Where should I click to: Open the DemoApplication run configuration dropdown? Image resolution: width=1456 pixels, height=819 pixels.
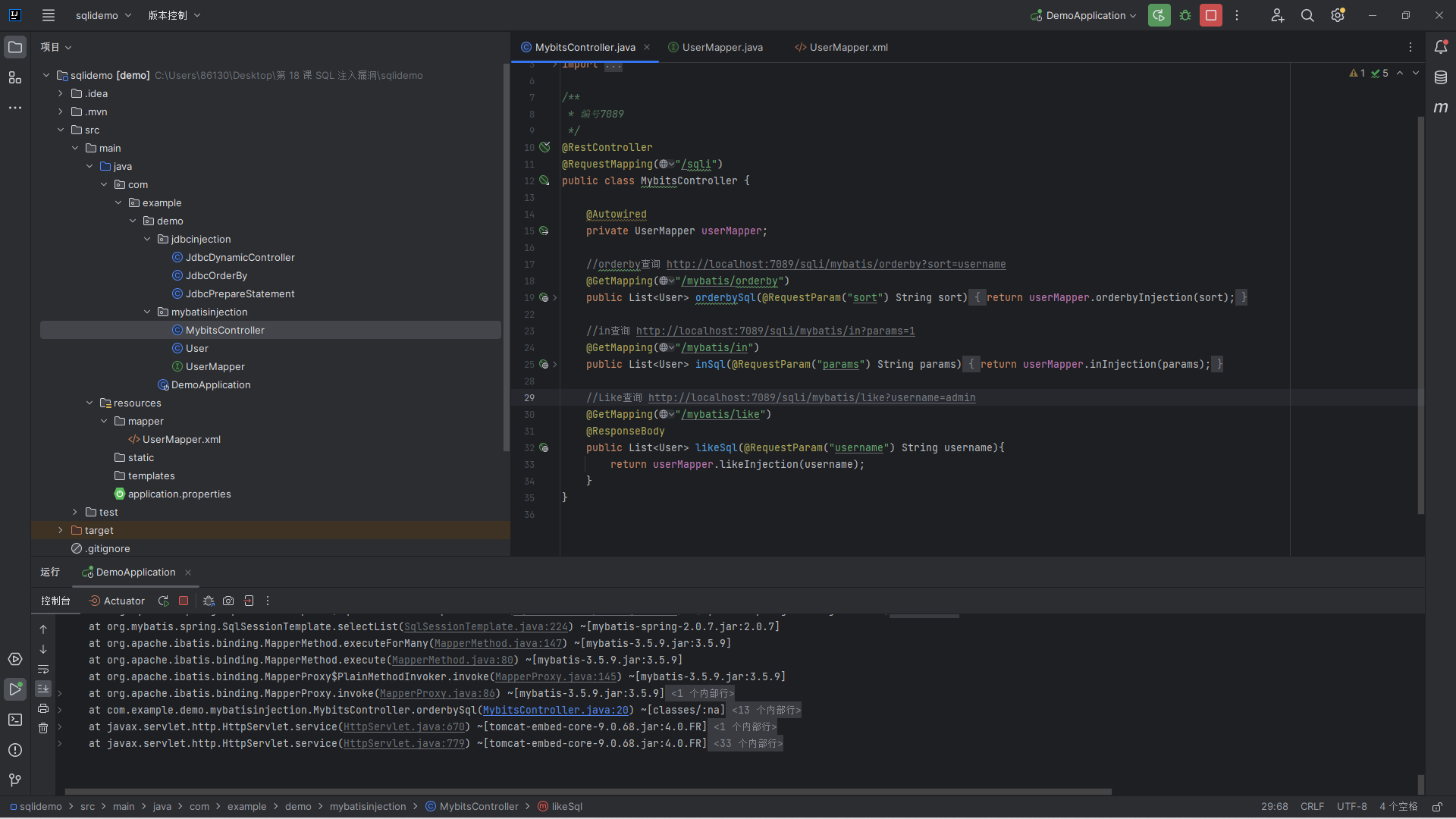tap(1084, 15)
